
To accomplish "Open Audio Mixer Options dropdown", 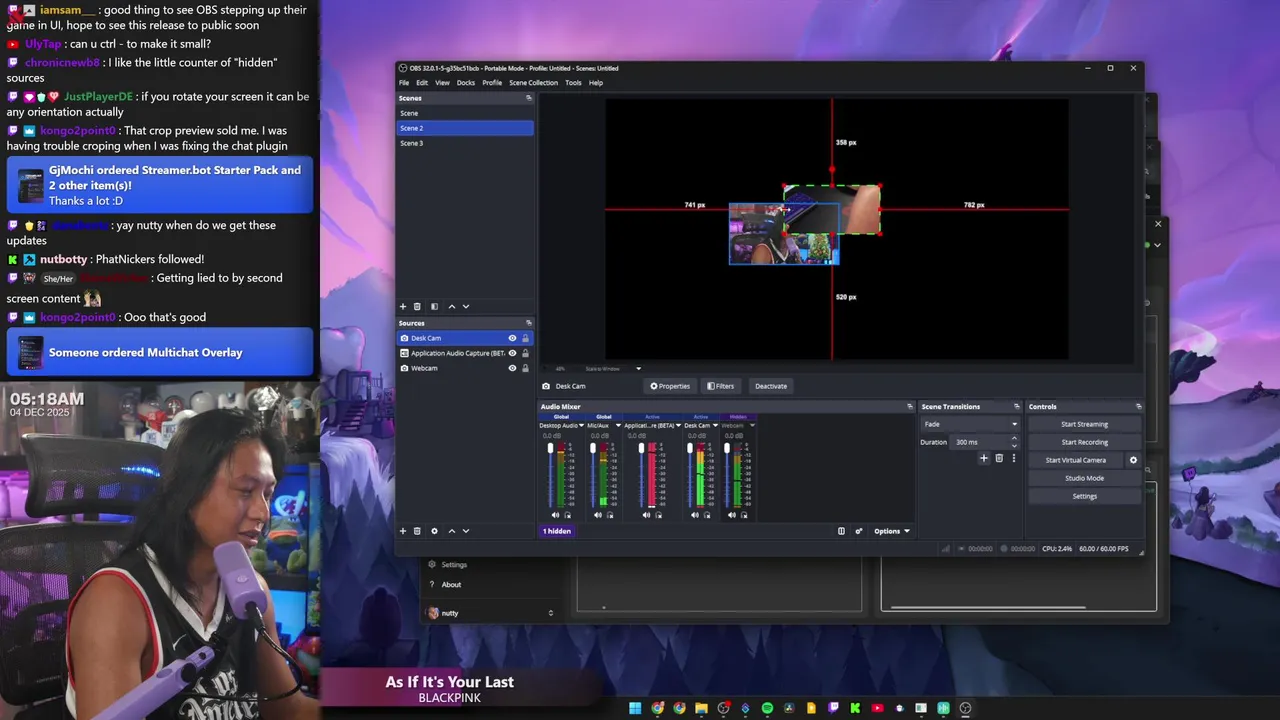I will [x=892, y=531].
